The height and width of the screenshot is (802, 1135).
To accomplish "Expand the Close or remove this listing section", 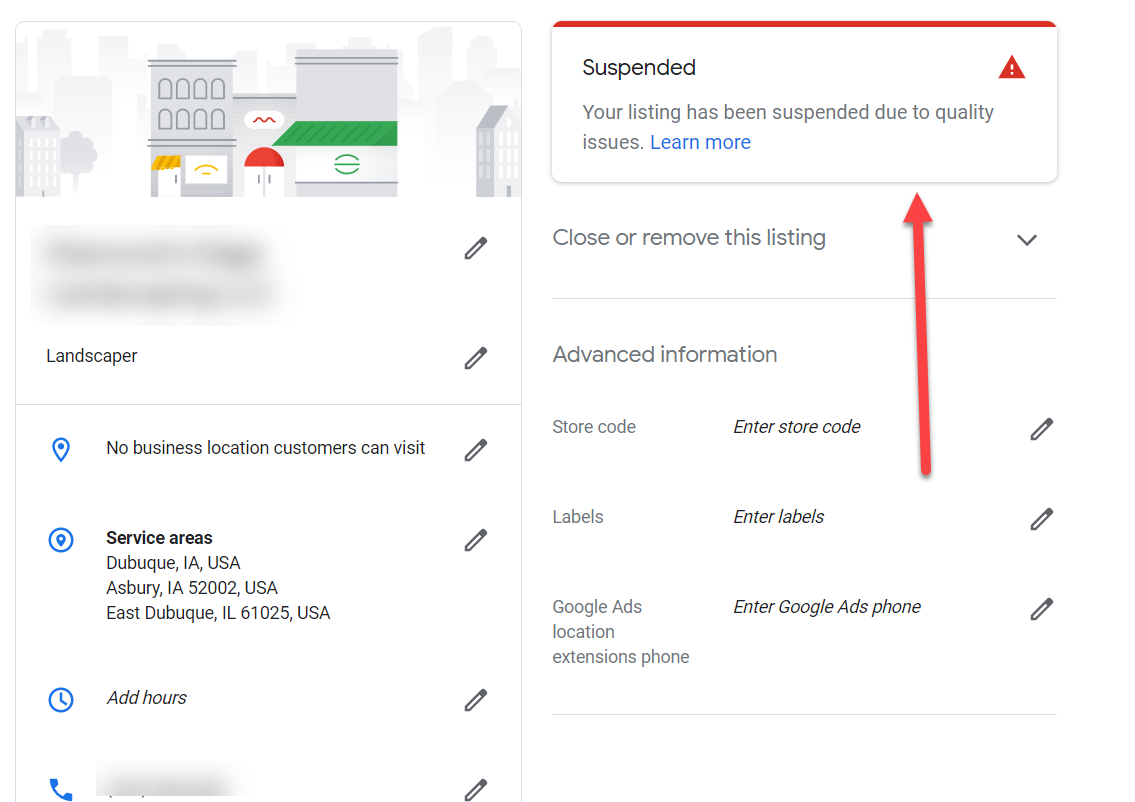I will (x=1027, y=239).
